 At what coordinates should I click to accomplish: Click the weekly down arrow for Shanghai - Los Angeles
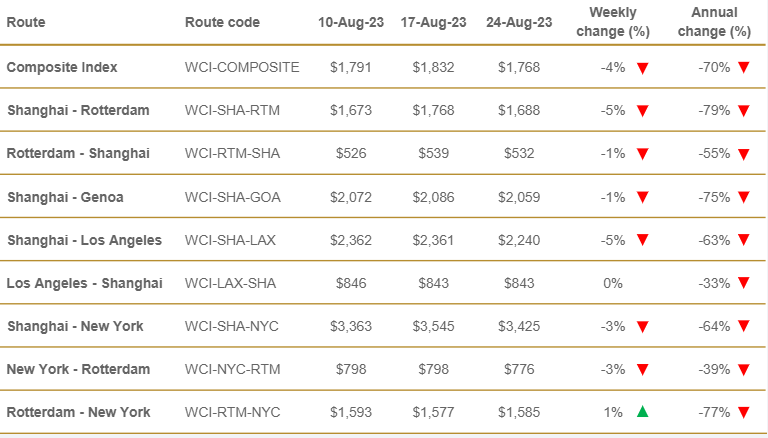(643, 240)
